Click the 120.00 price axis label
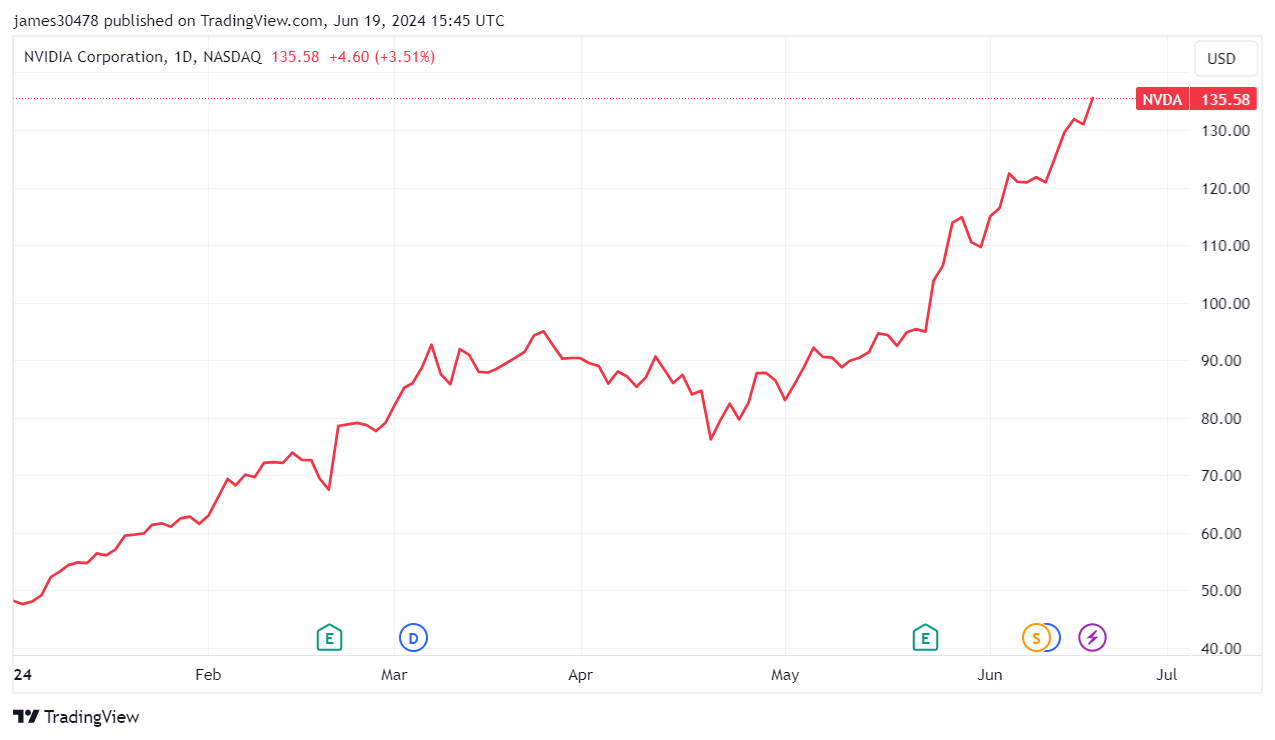This screenshot has height=740, width=1275. pos(1225,188)
